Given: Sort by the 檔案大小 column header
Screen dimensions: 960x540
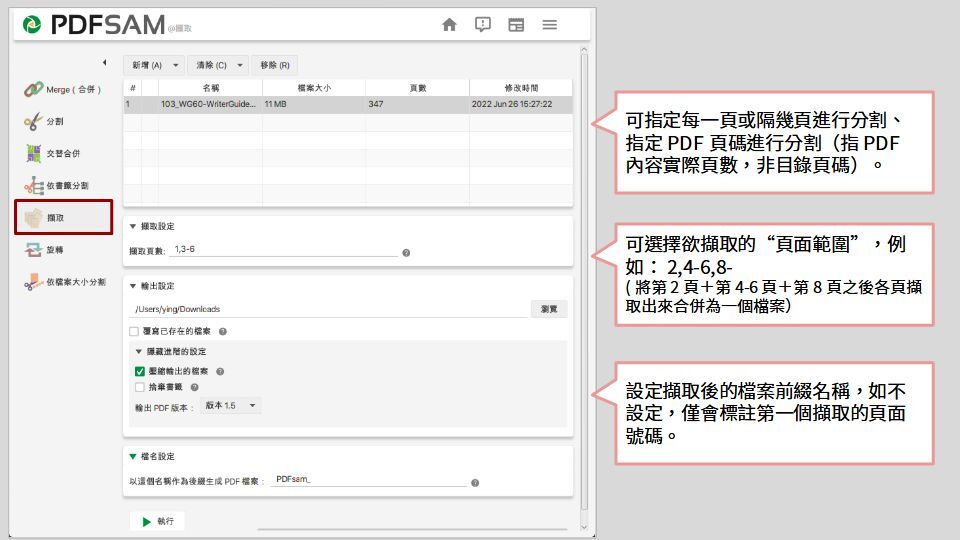Looking at the screenshot, I should pos(314,88).
